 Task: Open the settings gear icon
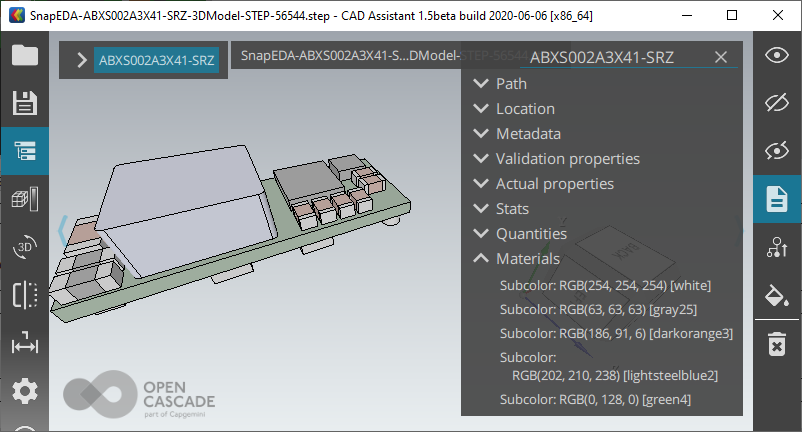point(24,391)
